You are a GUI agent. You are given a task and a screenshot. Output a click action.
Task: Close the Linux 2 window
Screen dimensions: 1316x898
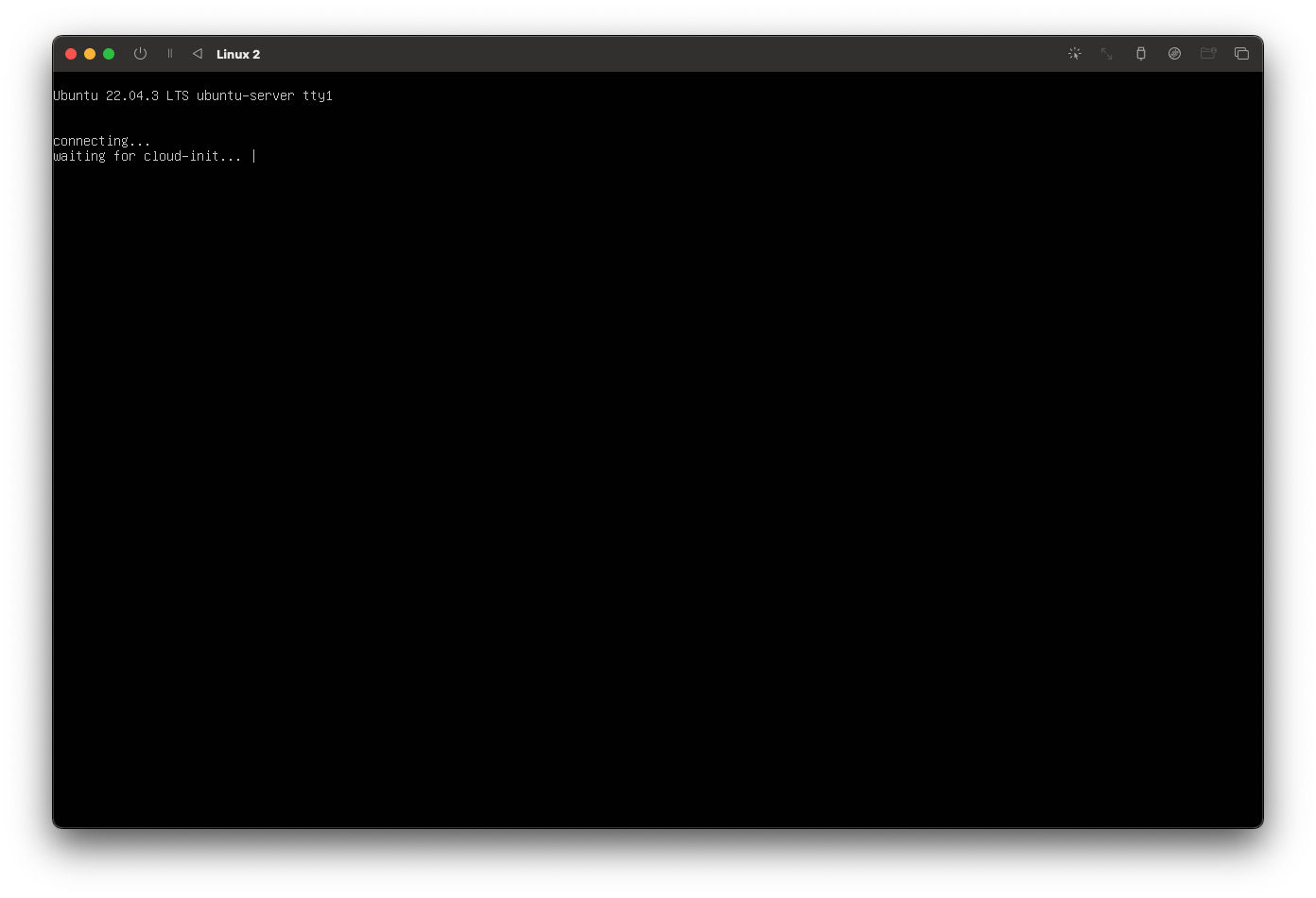pyautogui.click(x=71, y=54)
